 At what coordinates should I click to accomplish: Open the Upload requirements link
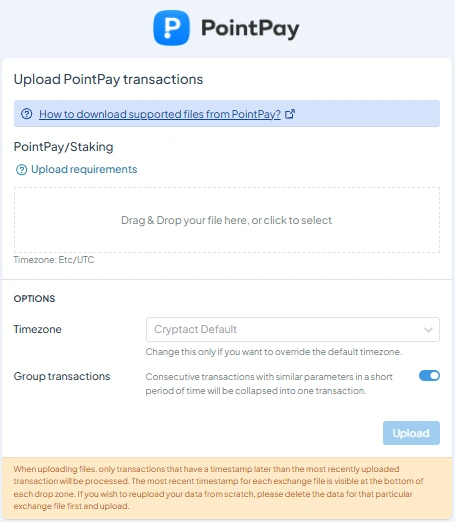pos(84,169)
